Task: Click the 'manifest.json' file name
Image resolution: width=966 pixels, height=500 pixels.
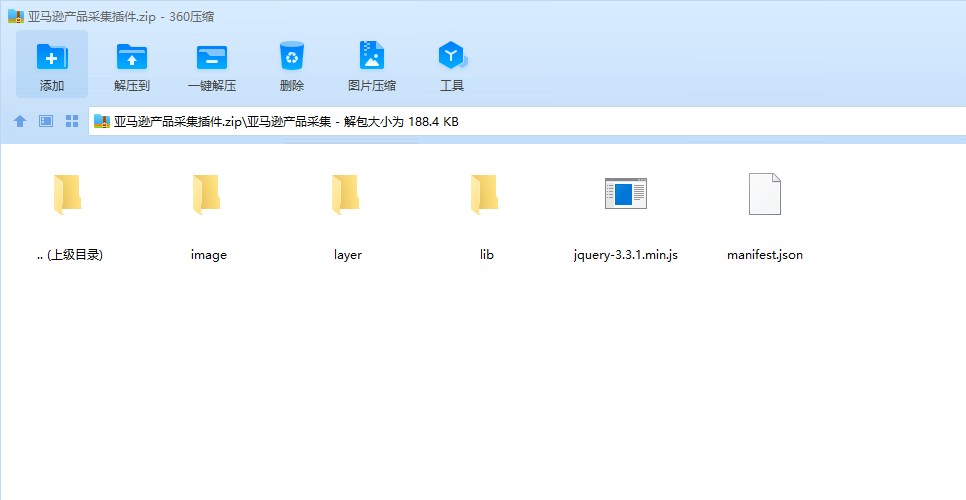Action: [x=765, y=255]
